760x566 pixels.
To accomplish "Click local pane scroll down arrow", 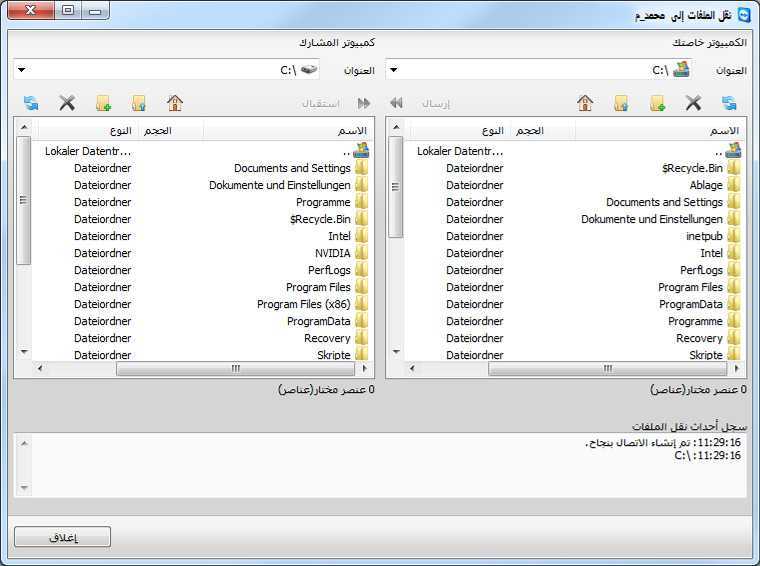I will (x=396, y=351).
